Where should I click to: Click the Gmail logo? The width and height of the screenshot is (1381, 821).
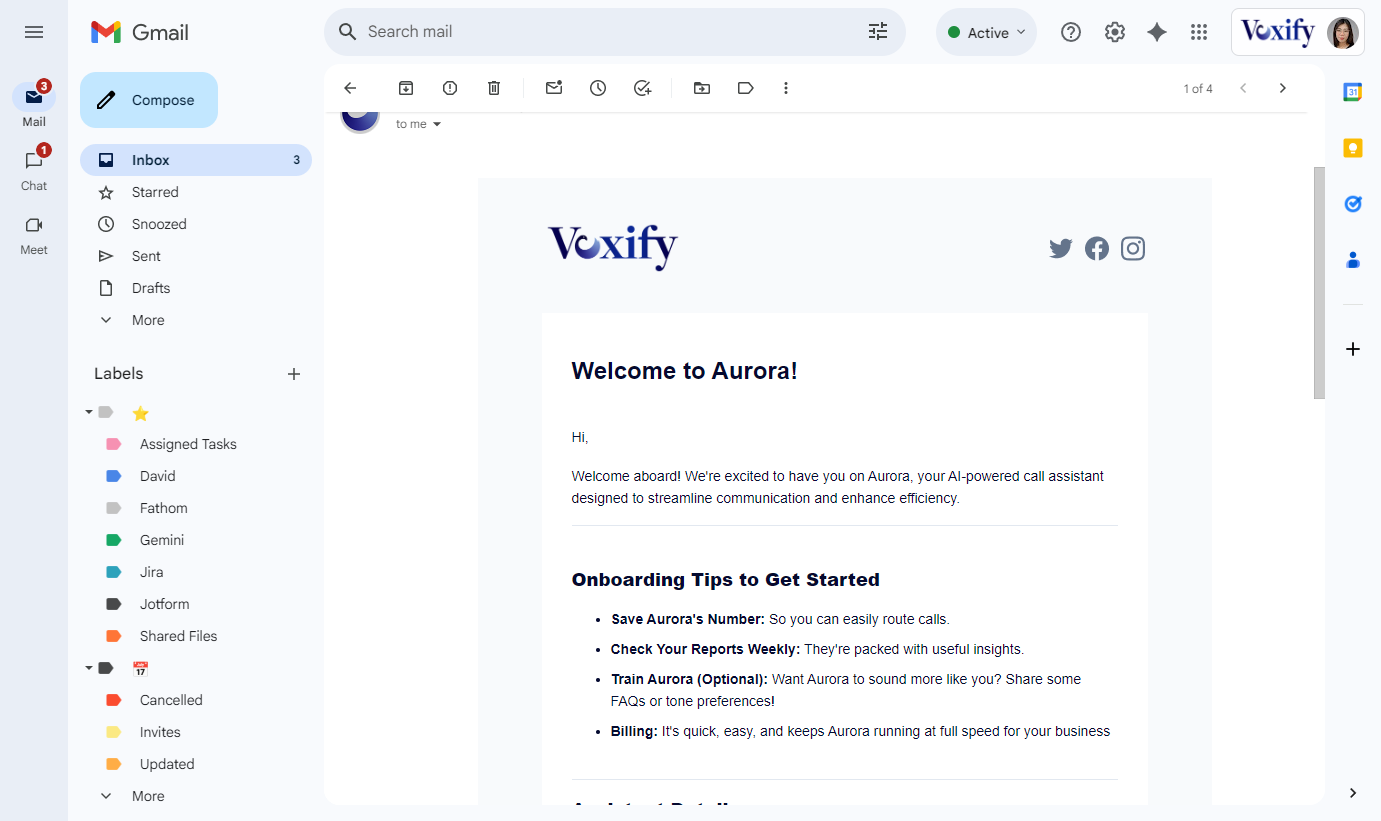pyautogui.click(x=140, y=32)
